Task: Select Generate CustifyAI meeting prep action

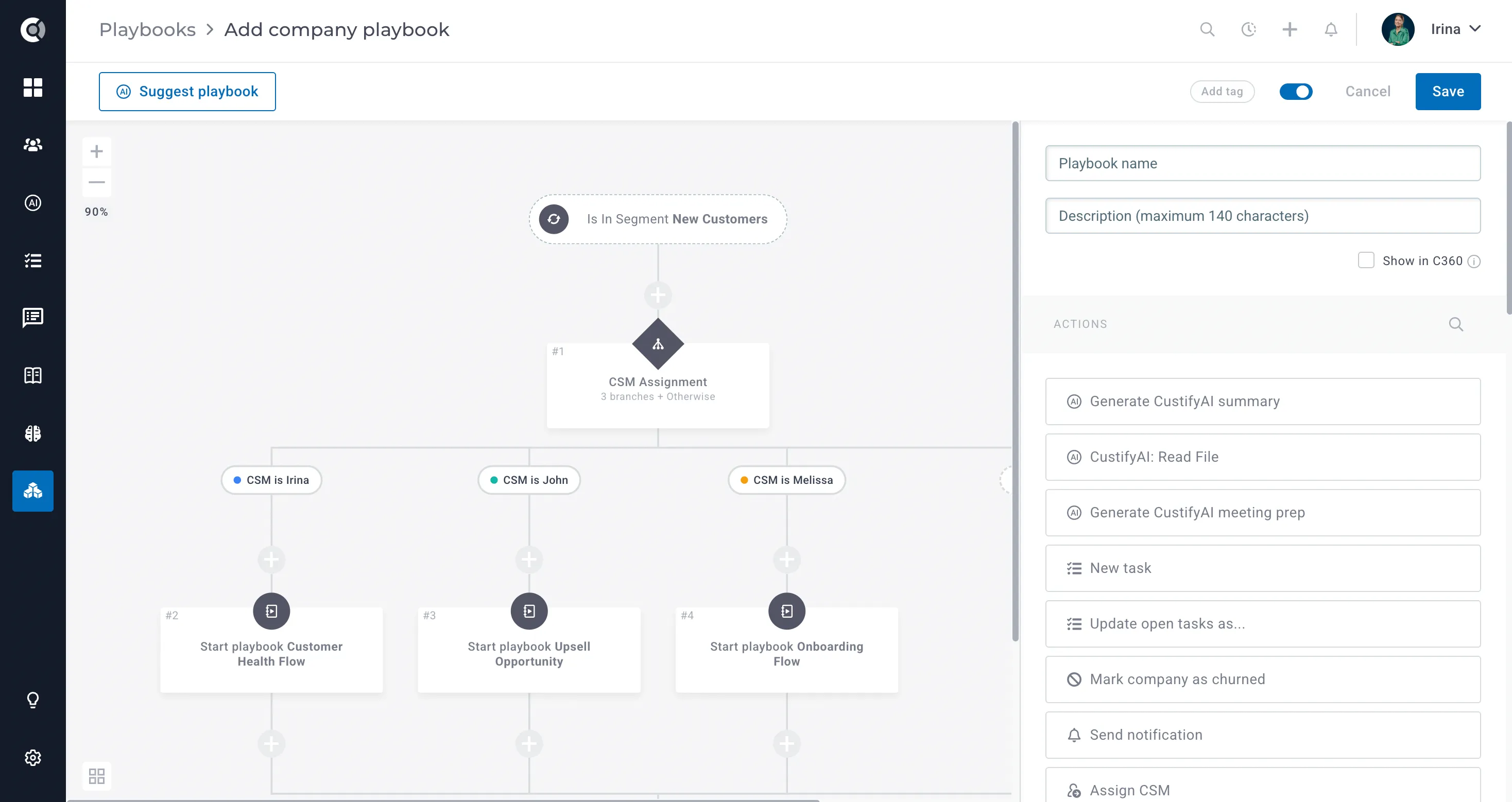Action: click(x=1263, y=513)
